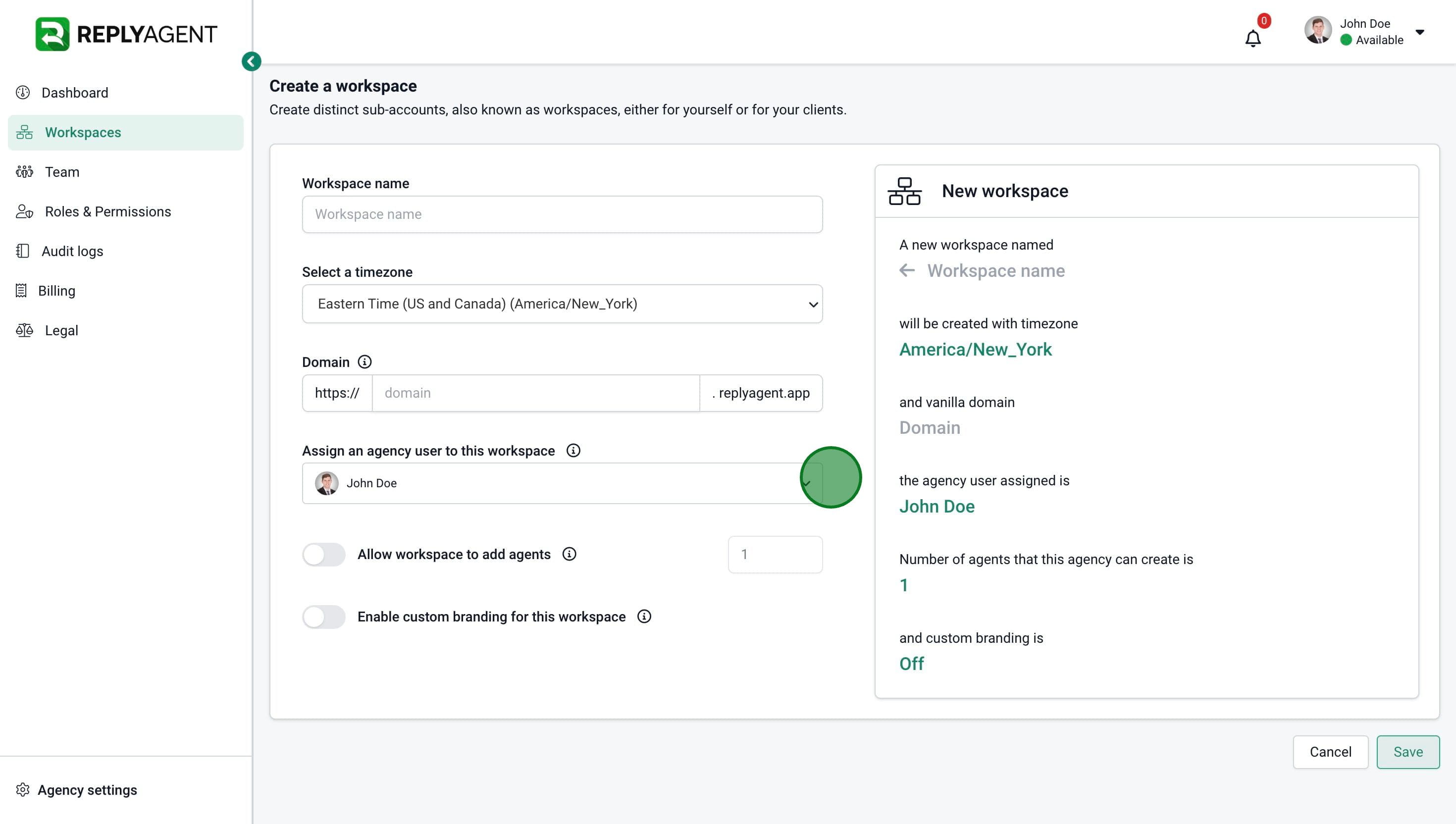Click back arrow beside Workspace name preview
The image size is (1456, 824).
(x=907, y=270)
